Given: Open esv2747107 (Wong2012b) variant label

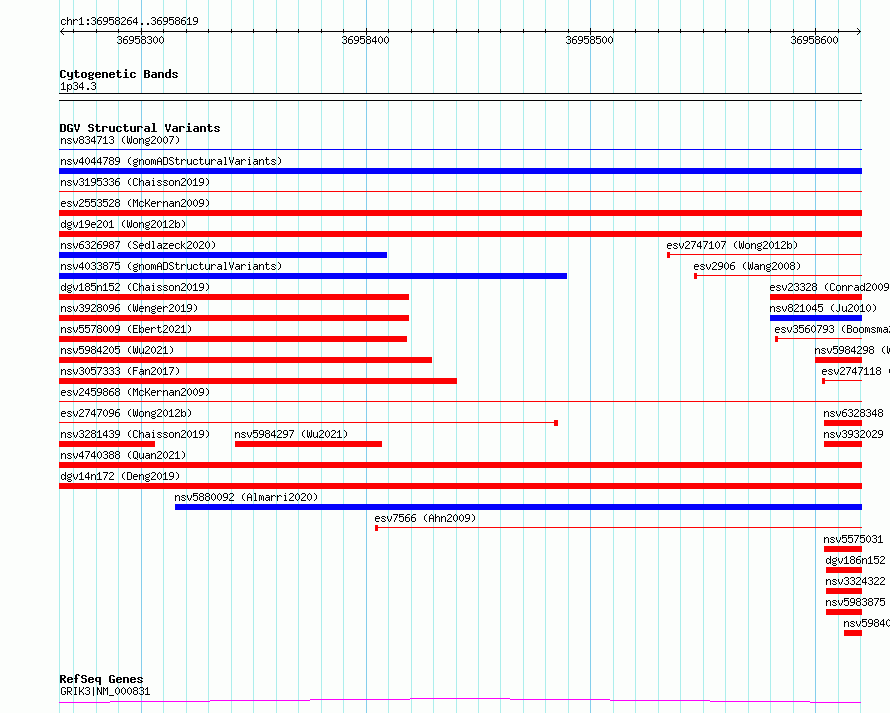Looking at the screenshot, I should (x=732, y=245).
